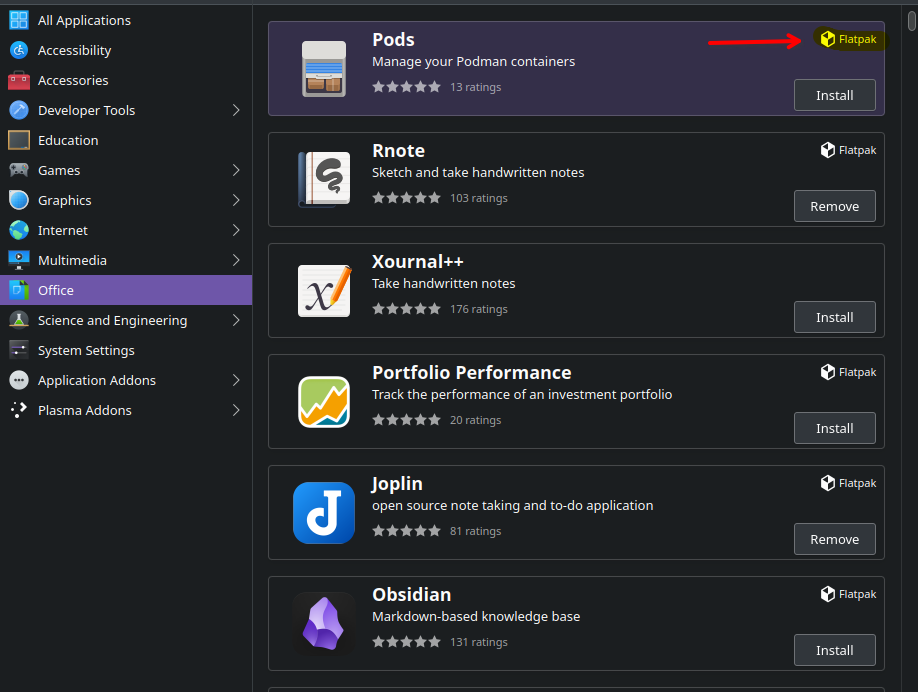Click the Flatpak badge on Joplin
Screen dimensions: 918x692
[848, 483]
